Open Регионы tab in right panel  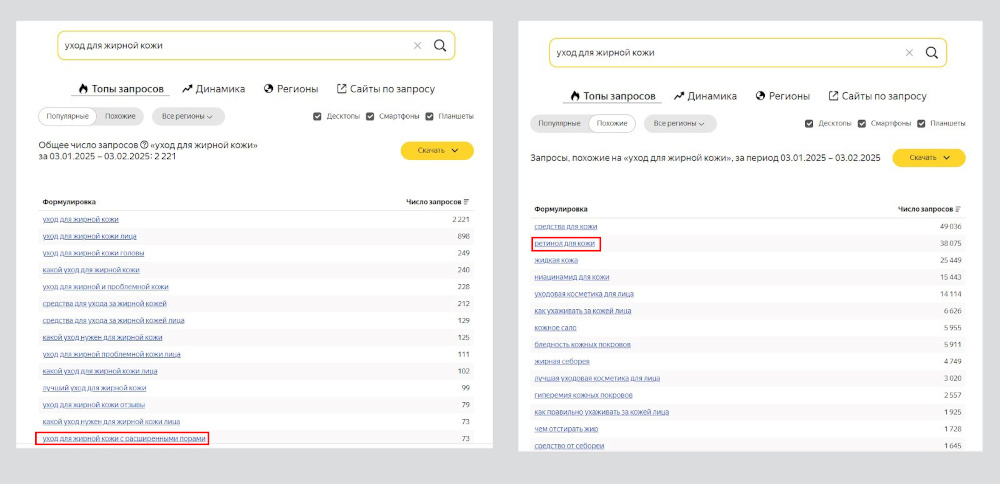click(x=783, y=96)
